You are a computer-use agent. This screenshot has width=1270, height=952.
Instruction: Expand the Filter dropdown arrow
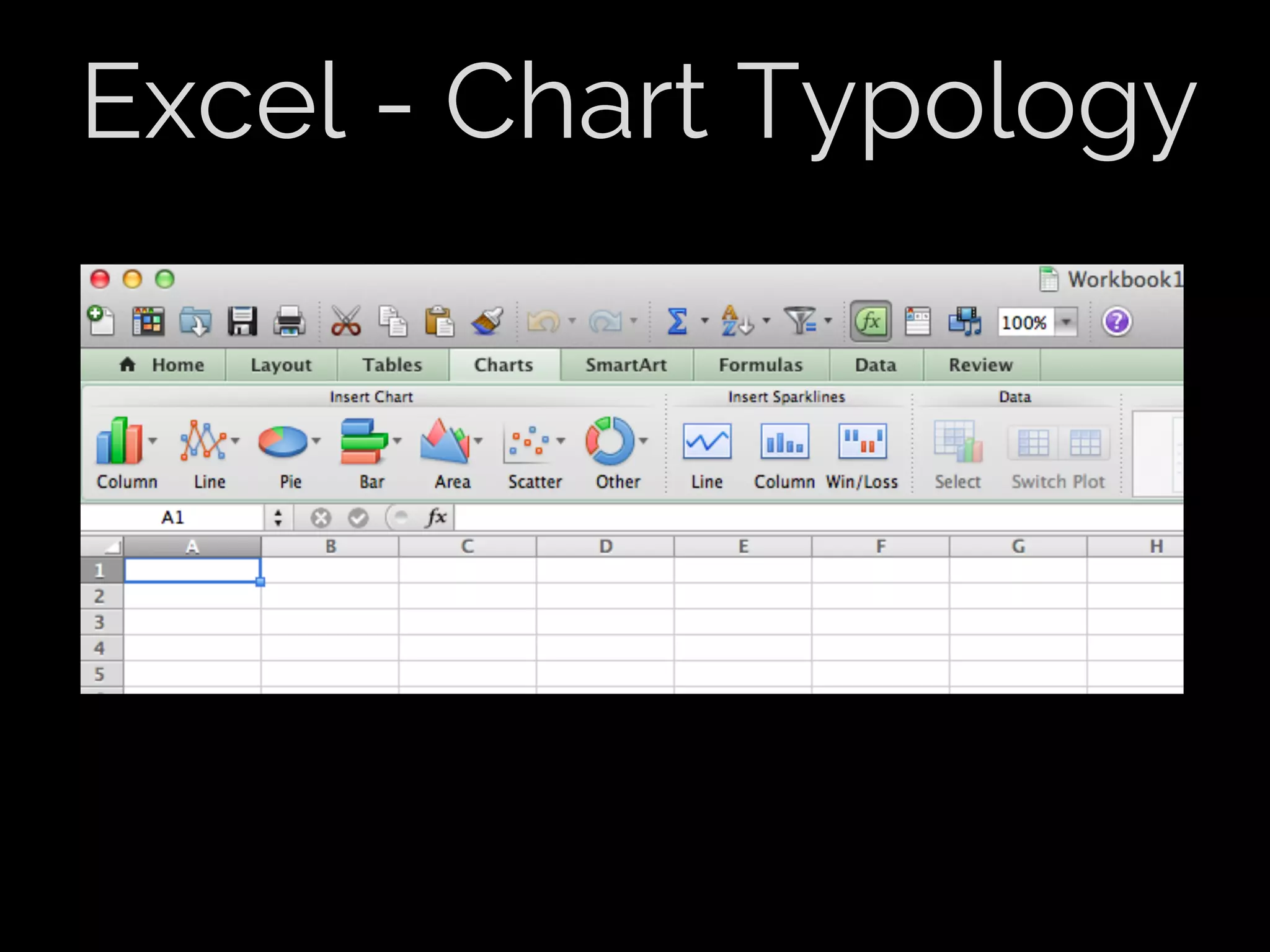coord(827,321)
